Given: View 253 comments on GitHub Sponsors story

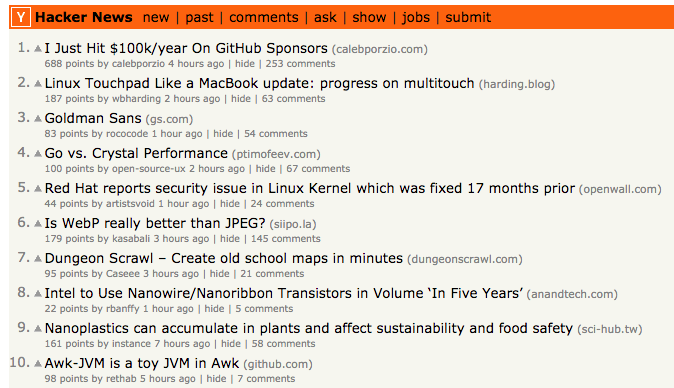Looking at the screenshot, I should tap(300, 64).
